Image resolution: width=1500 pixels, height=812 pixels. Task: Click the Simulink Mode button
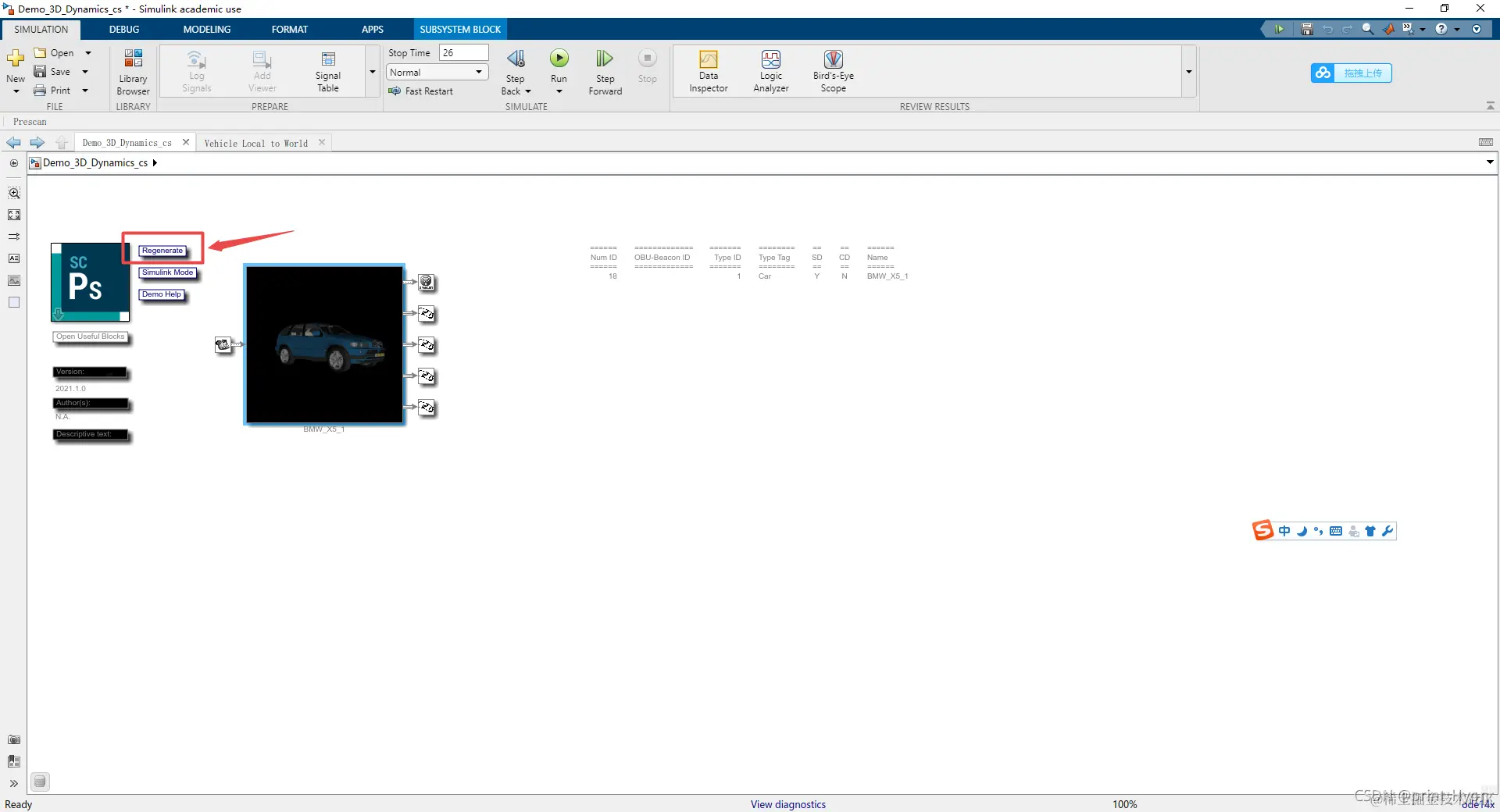pos(167,272)
